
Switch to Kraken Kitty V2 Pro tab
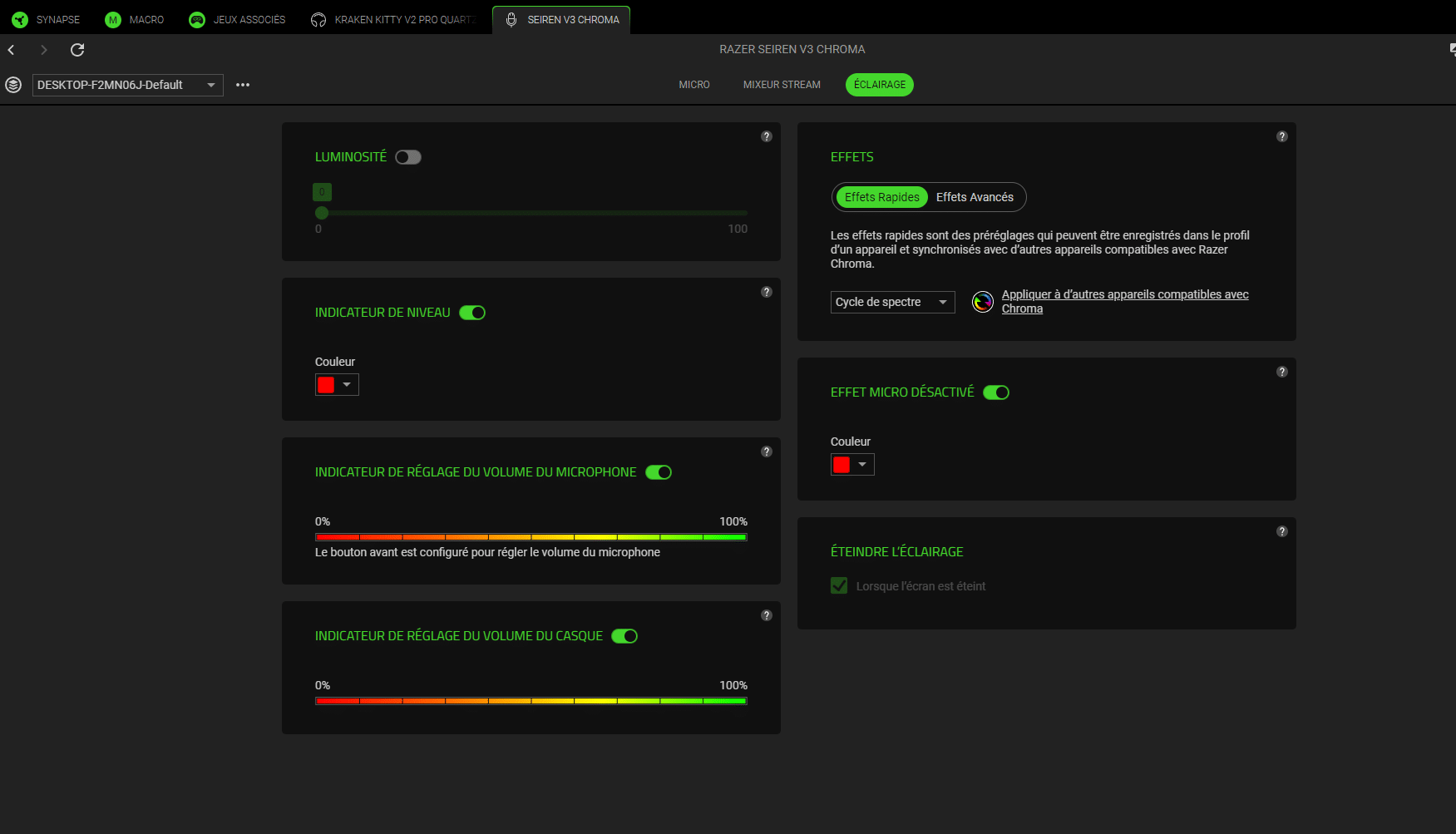[x=393, y=20]
